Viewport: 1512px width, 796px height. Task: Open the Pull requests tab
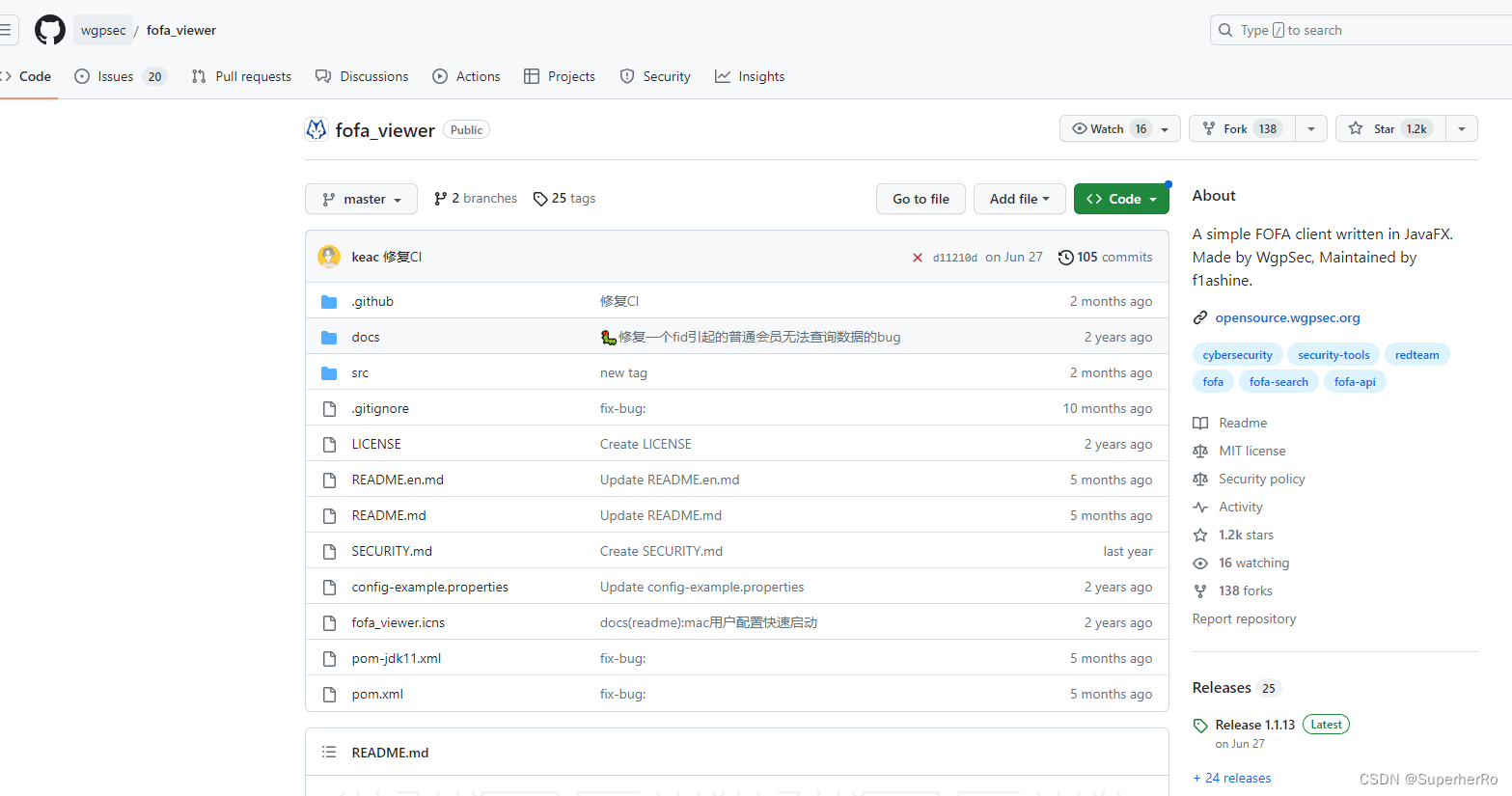pos(241,76)
